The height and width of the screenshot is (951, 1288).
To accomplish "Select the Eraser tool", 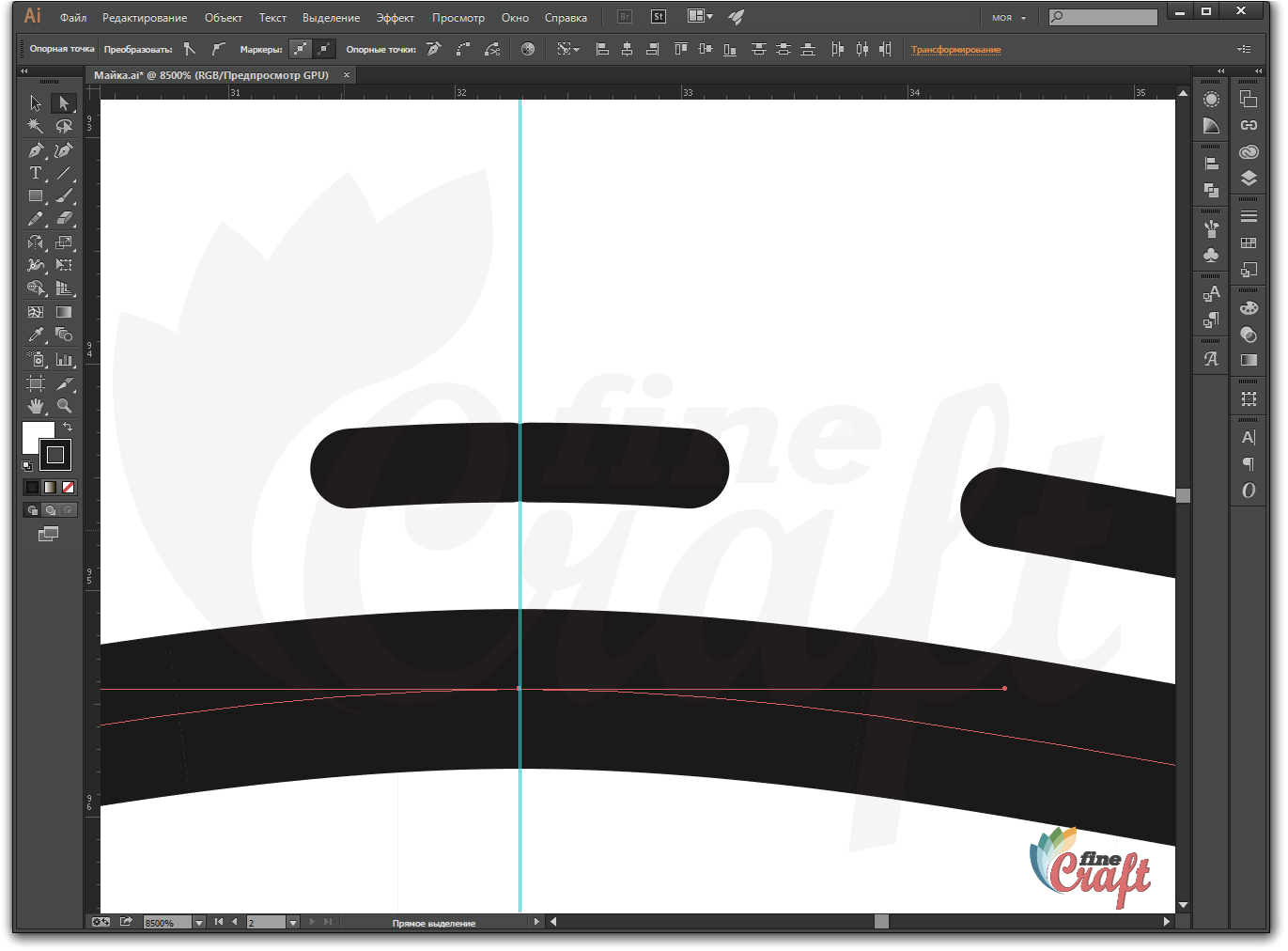I will 64,219.
